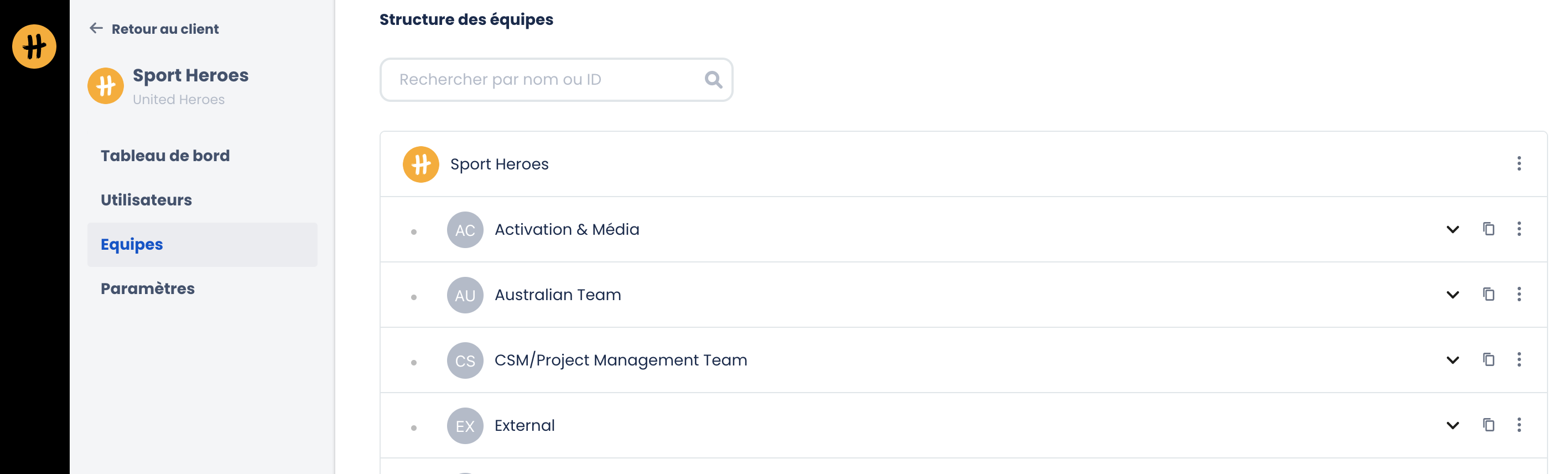This screenshot has width=1568, height=474.
Task: Open more options for Australian Team
Action: [x=1519, y=294]
